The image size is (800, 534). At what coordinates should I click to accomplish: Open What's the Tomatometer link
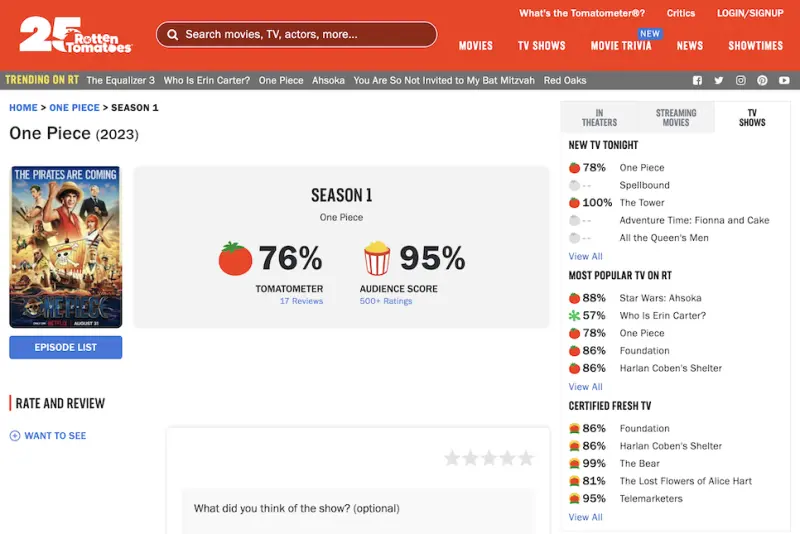[x=582, y=13]
